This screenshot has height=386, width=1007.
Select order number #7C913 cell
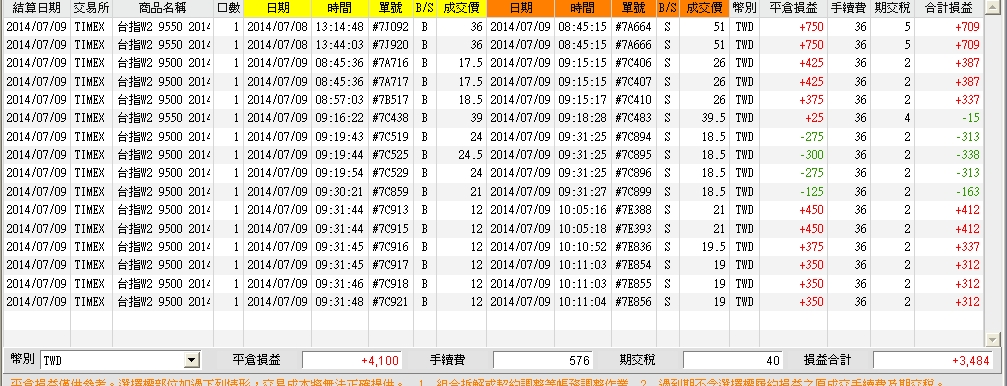point(390,210)
